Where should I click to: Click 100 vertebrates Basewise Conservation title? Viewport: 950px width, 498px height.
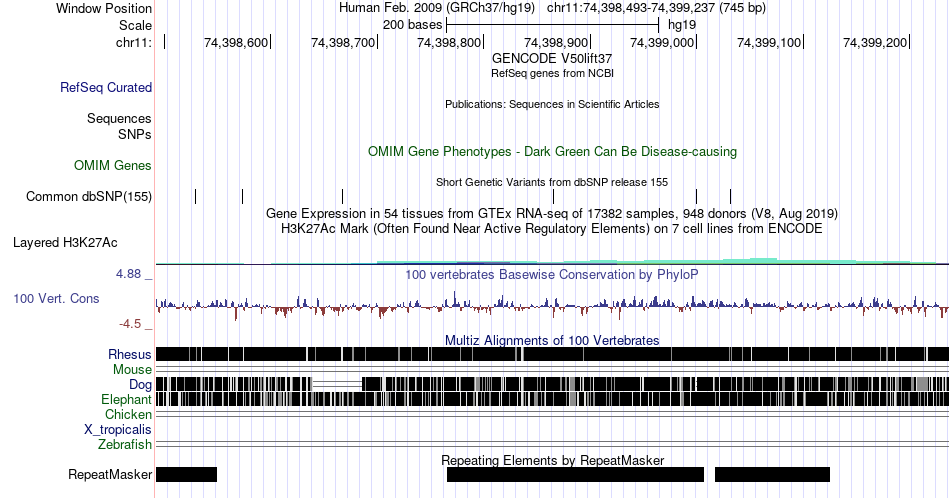[x=552, y=274]
